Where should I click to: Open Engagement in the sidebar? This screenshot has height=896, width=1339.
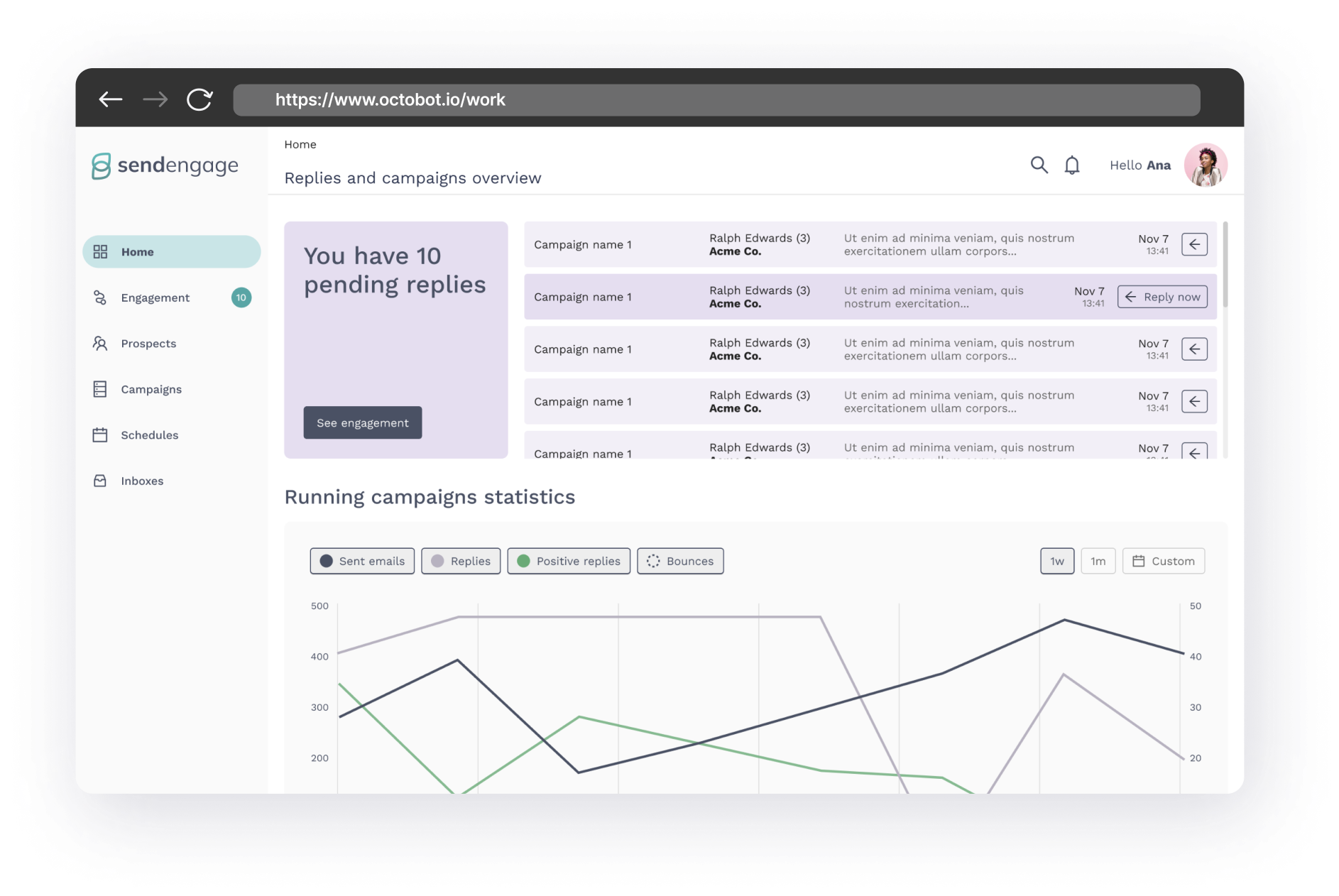(x=172, y=297)
